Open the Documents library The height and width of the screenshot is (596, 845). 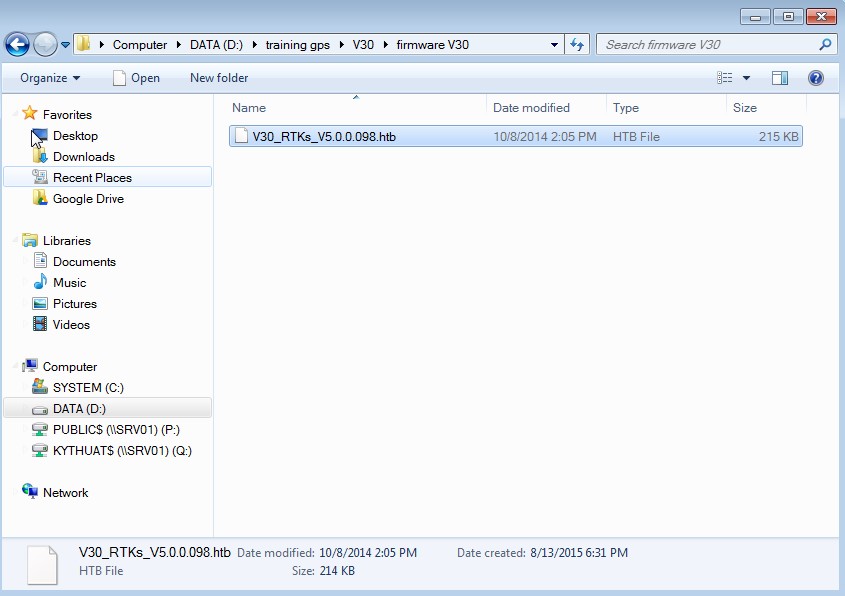click(84, 262)
